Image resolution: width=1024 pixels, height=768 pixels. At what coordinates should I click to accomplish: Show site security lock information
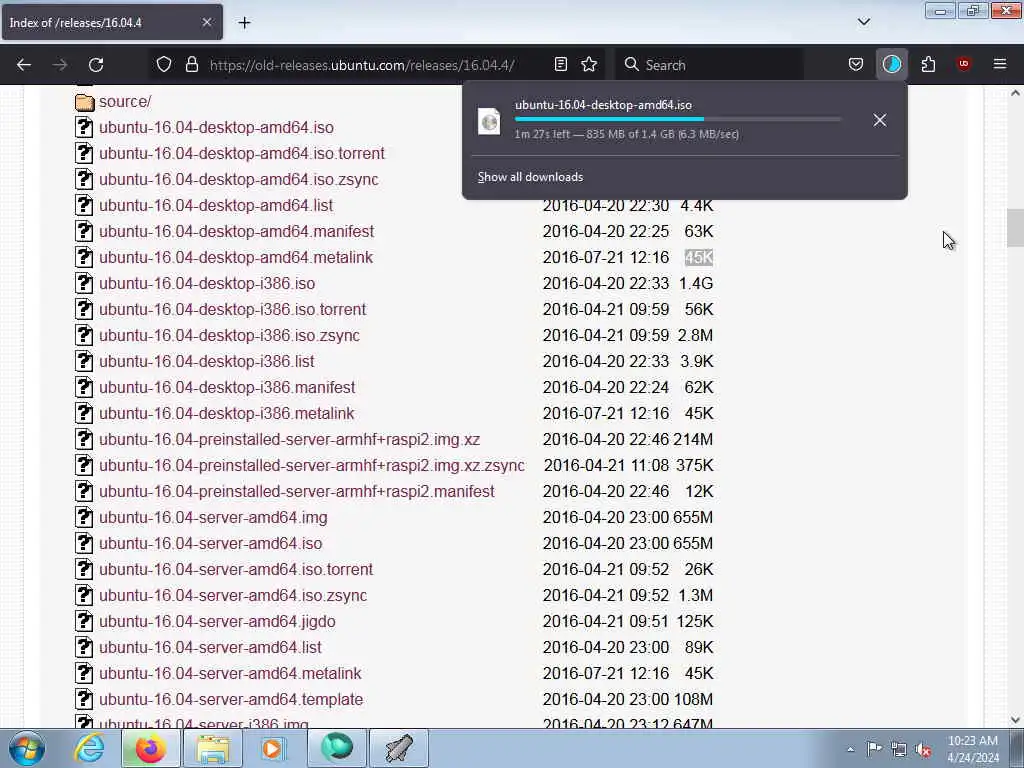191,64
